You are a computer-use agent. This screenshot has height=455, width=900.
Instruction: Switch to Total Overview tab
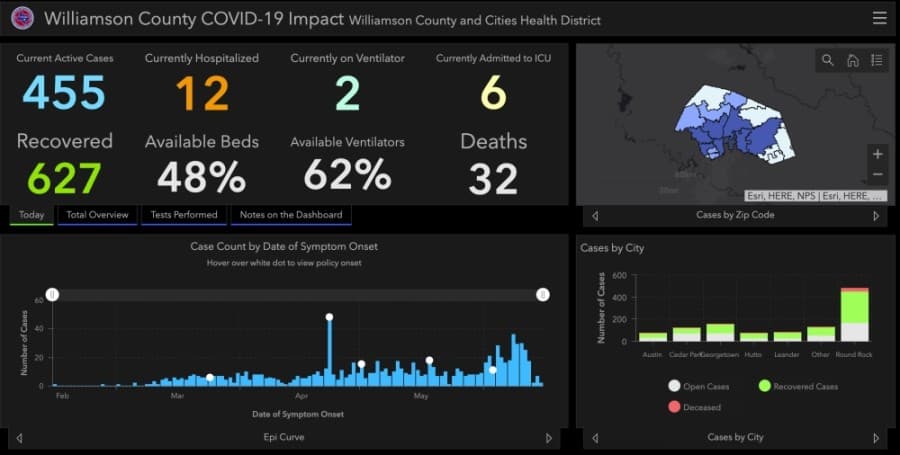(x=97, y=215)
